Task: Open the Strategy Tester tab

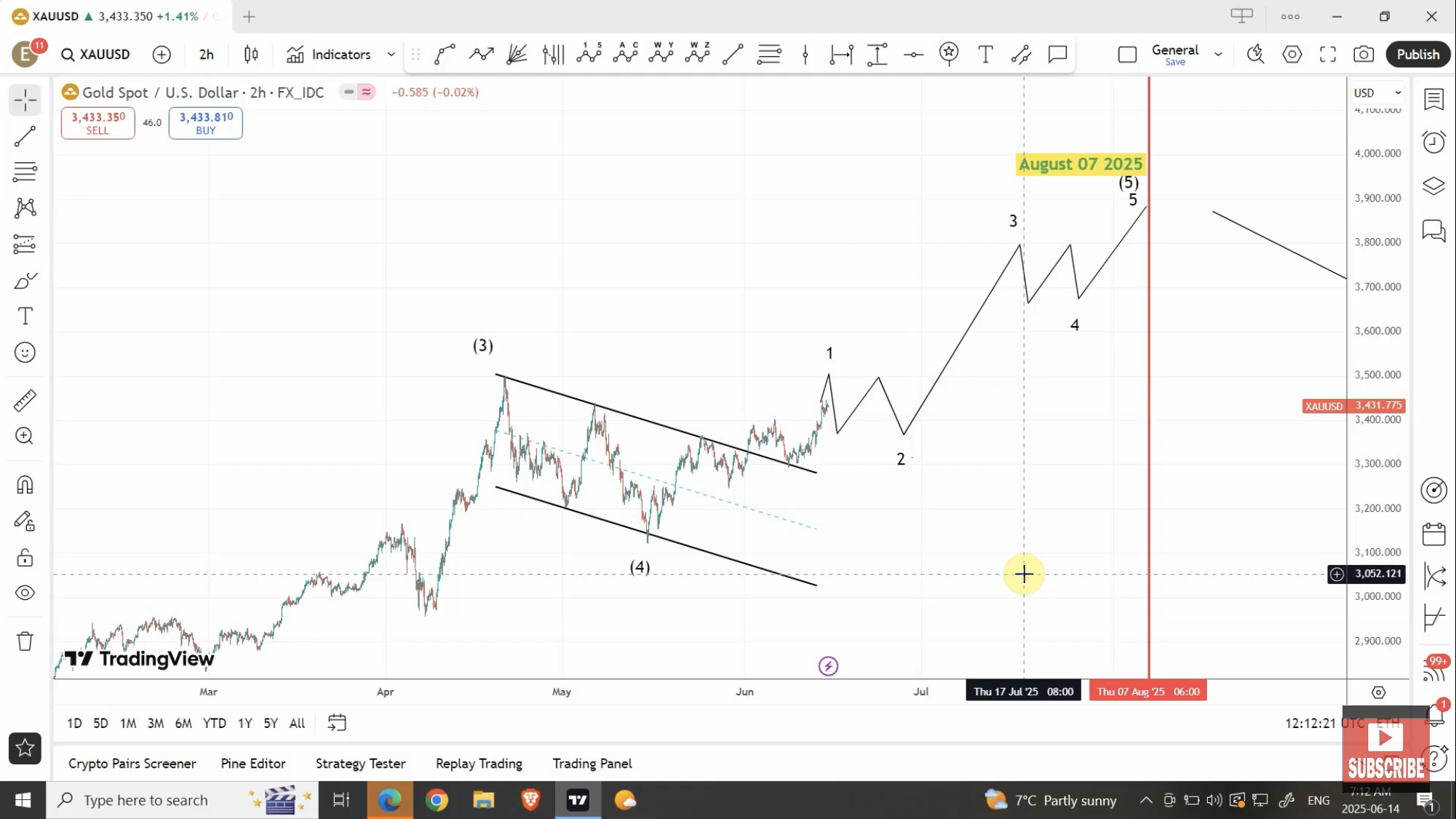Action: point(360,763)
